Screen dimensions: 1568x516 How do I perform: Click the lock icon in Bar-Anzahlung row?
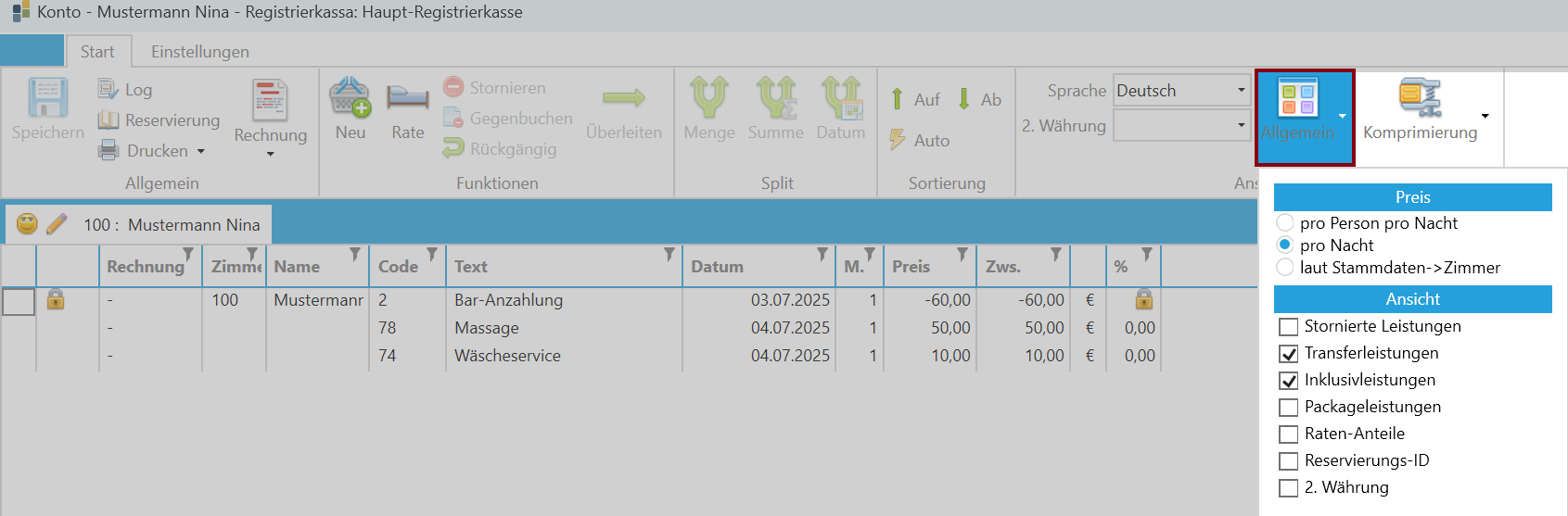[56, 299]
